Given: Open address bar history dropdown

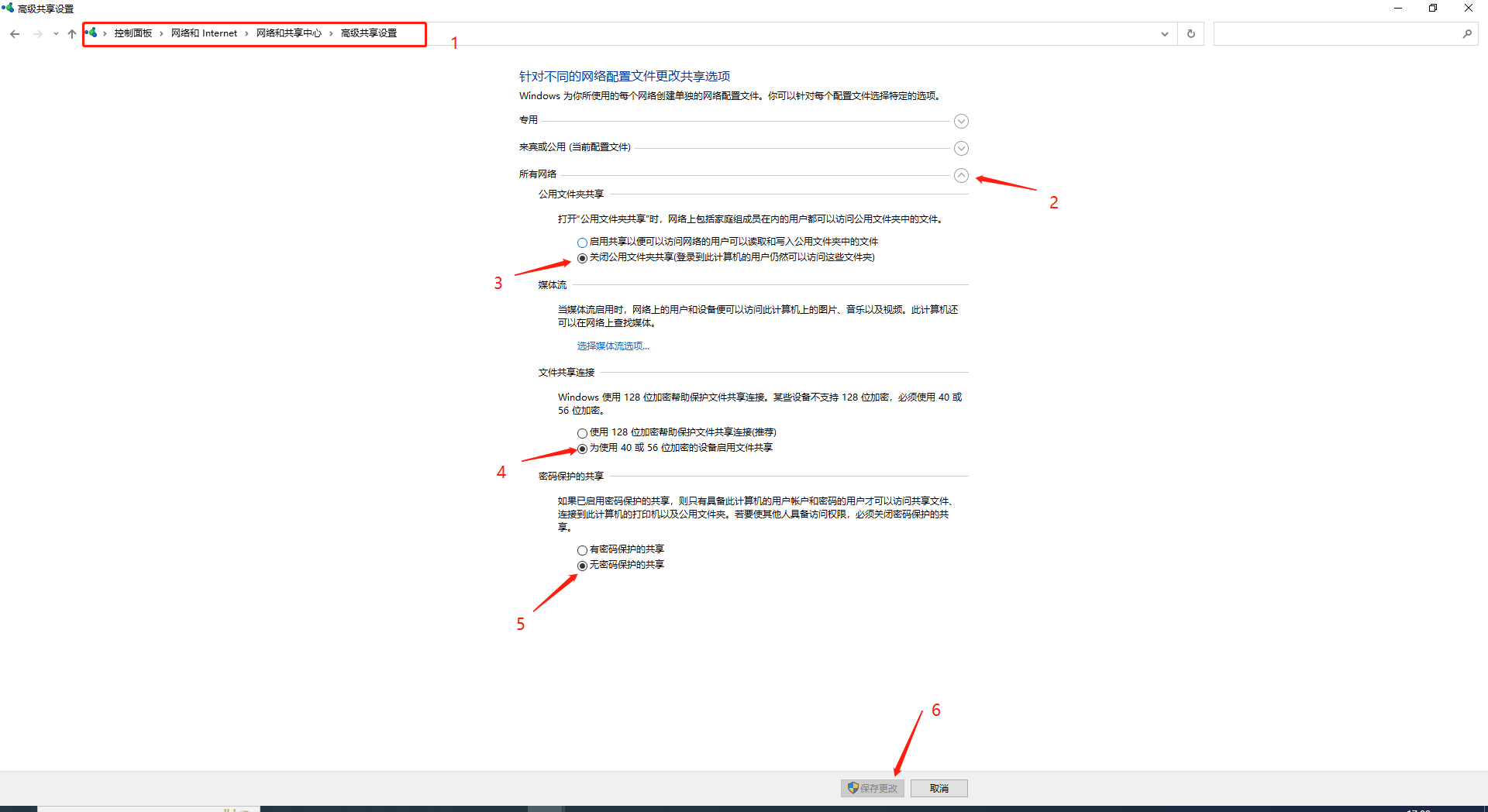Looking at the screenshot, I should coord(1164,33).
